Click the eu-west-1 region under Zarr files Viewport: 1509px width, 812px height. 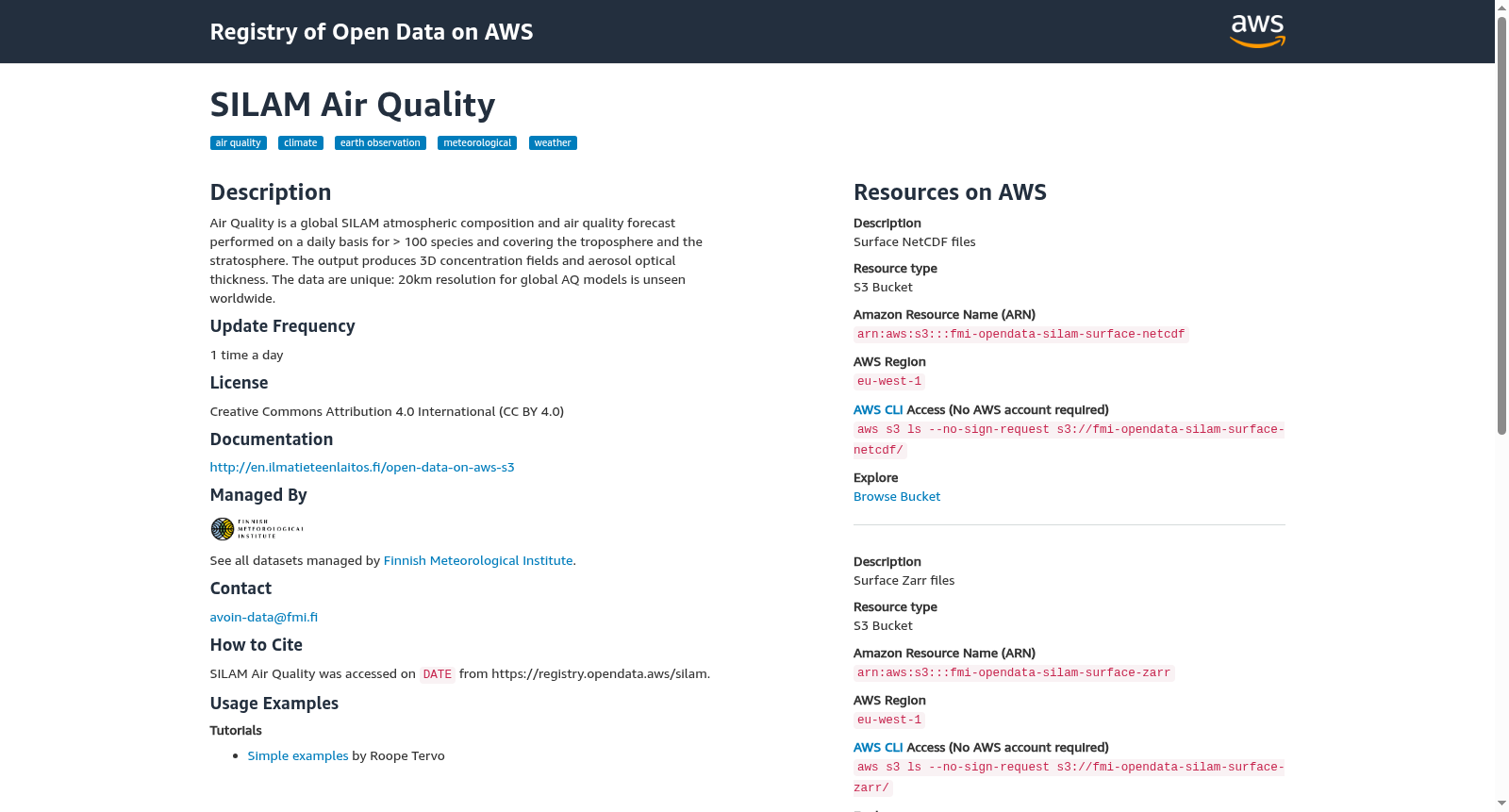889,720
